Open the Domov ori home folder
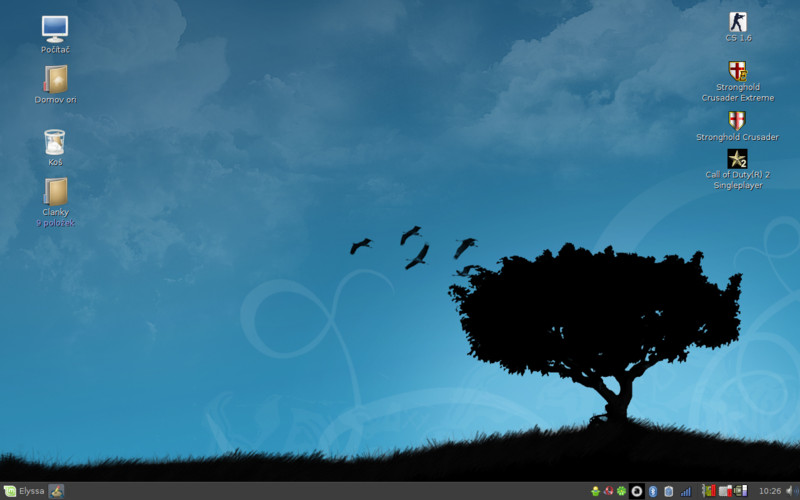Viewport: 800px width, 500px height. coord(55,85)
